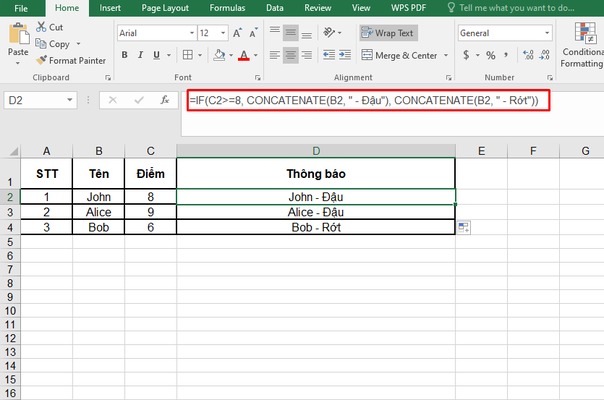The width and height of the screenshot is (604, 400).
Task: Confirm formula with checkmark icon
Action: point(139,100)
